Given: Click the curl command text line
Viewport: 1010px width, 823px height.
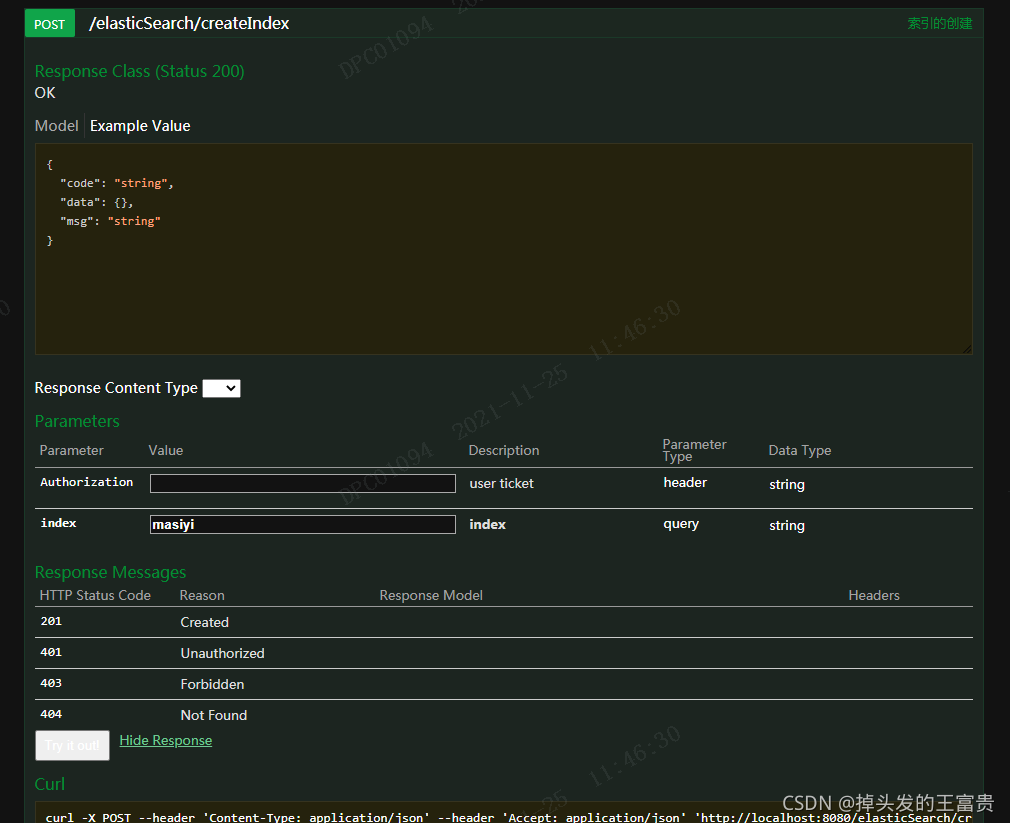Looking at the screenshot, I should [x=508, y=817].
